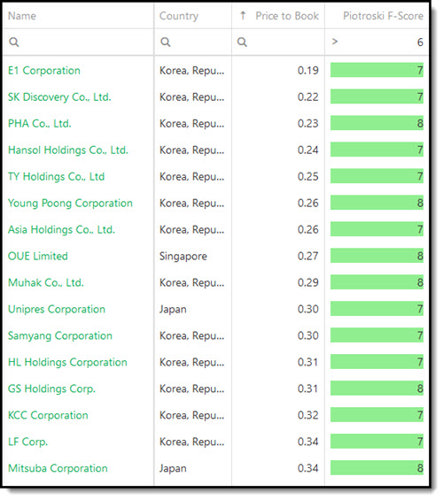Open the Mitsuba Corporation link
Screen dimensions: 442x500
point(58,468)
